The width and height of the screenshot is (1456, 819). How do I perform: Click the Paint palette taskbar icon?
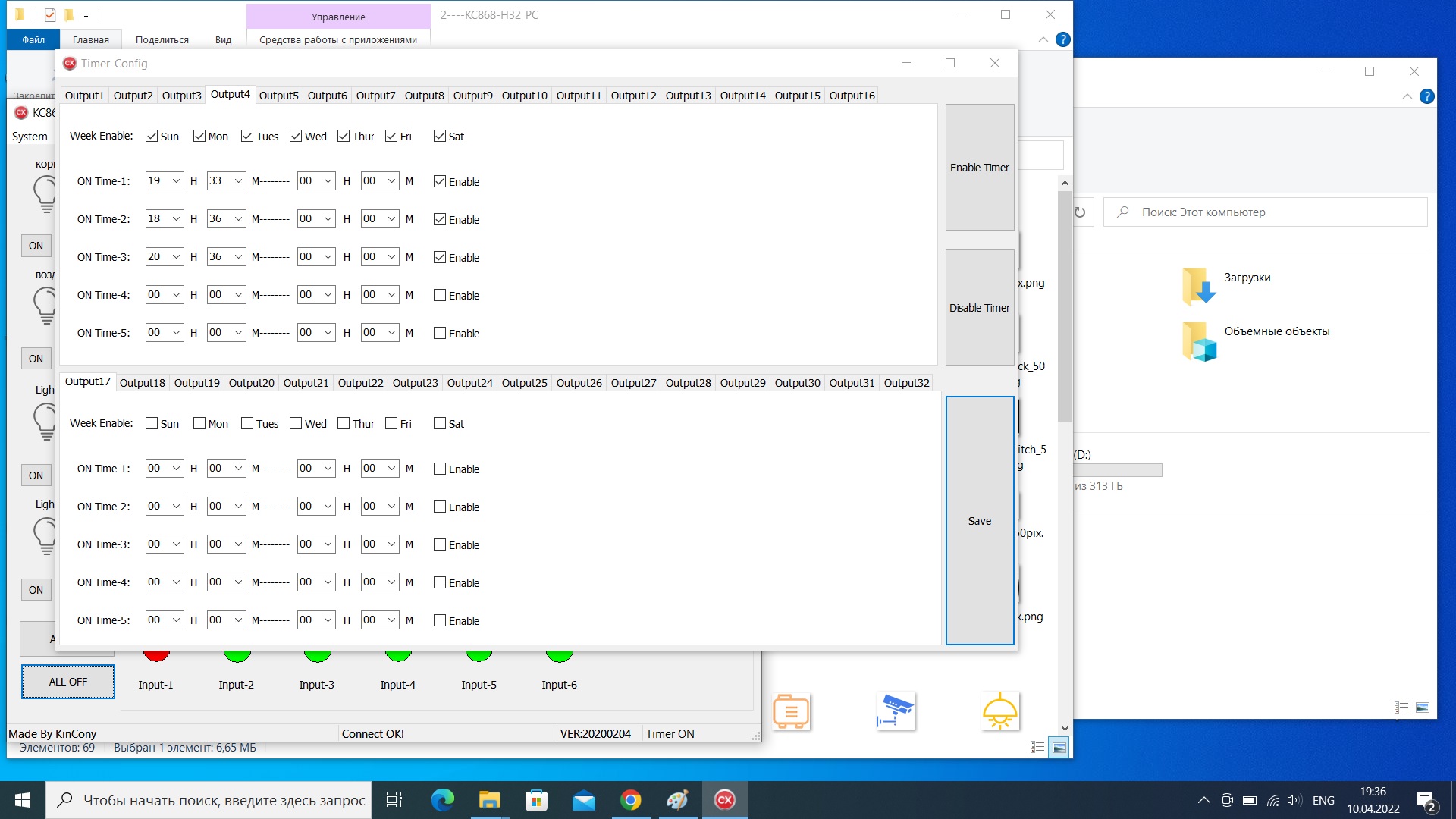pos(677,800)
